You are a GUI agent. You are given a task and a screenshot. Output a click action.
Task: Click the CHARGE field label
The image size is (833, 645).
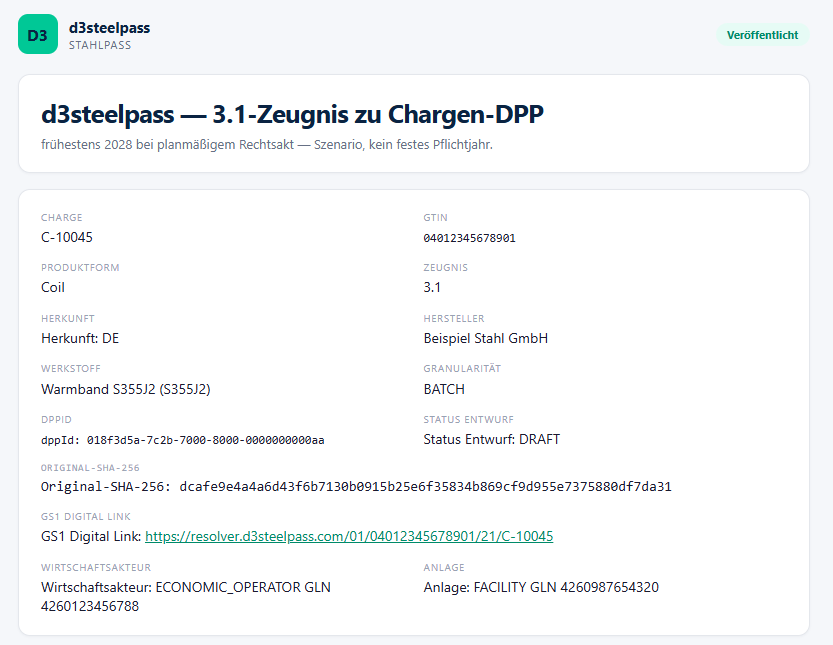coord(62,217)
